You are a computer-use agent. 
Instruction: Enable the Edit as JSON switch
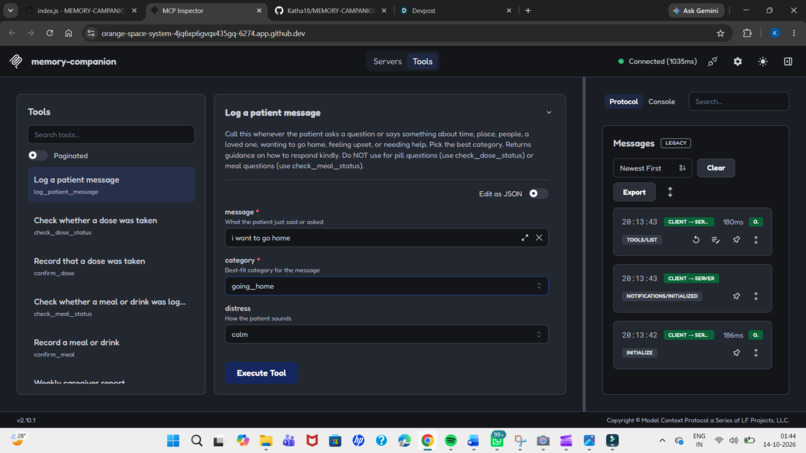click(x=538, y=193)
